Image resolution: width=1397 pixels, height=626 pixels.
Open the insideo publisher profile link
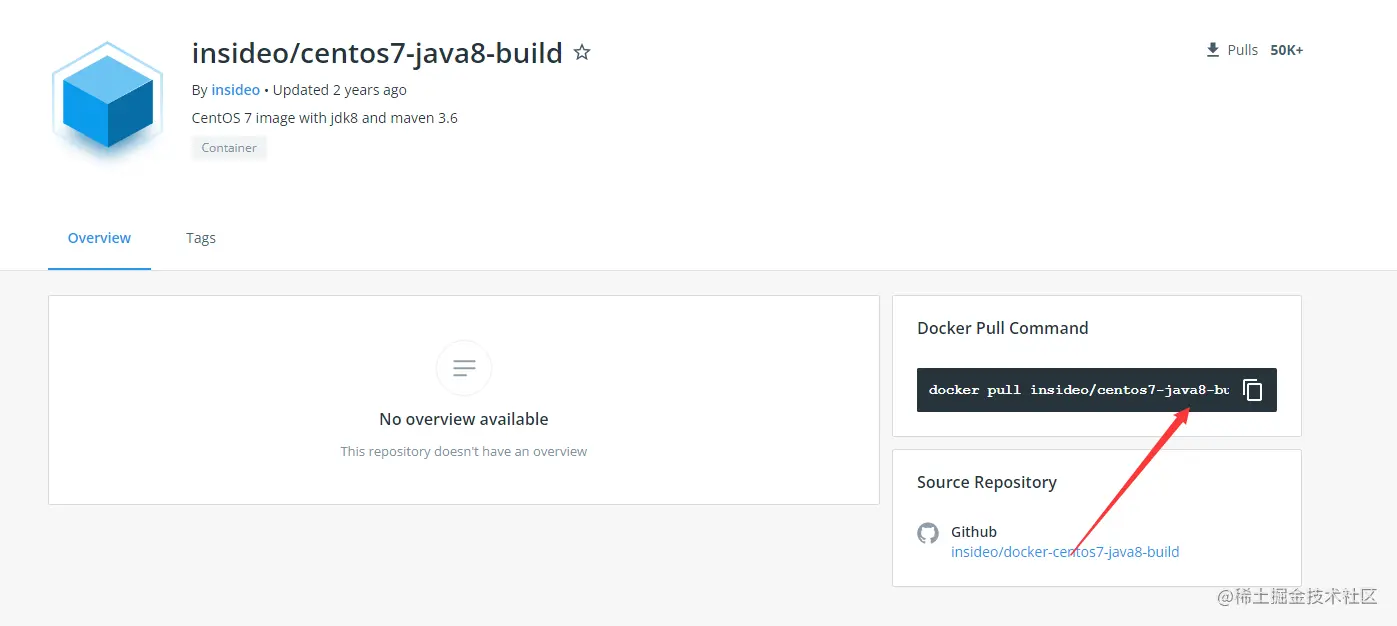click(236, 90)
